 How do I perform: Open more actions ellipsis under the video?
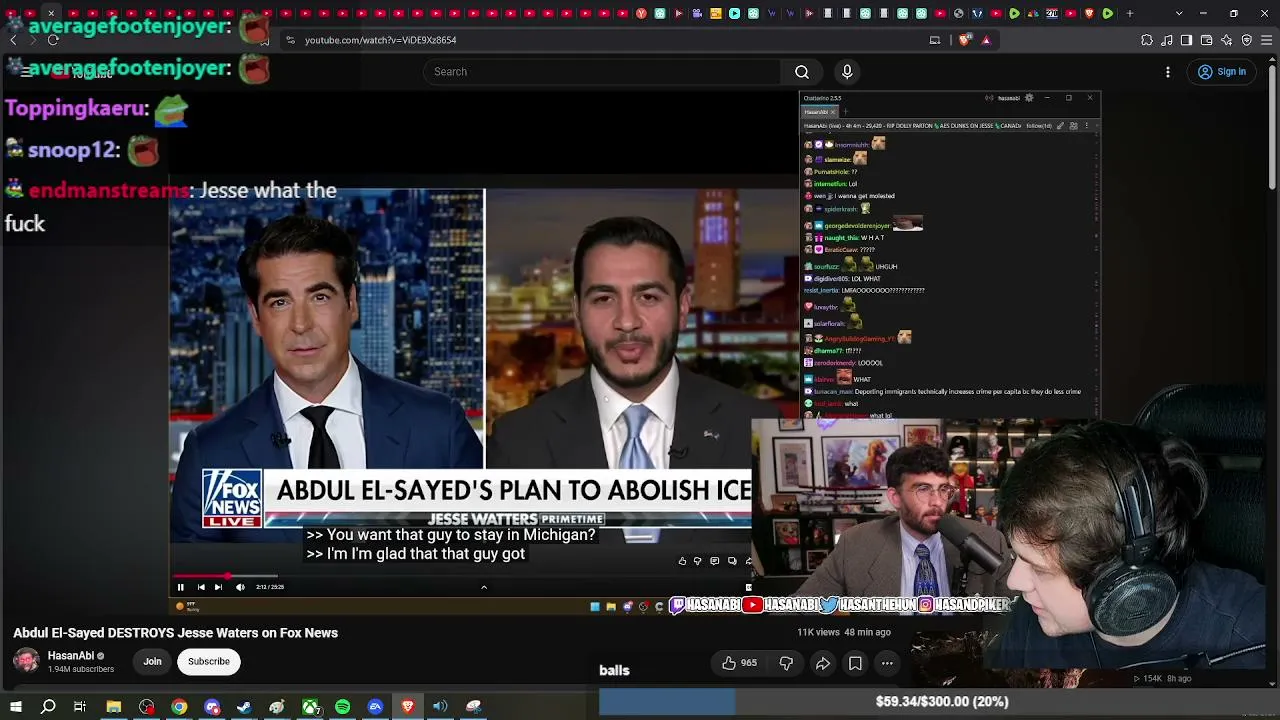pos(887,663)
